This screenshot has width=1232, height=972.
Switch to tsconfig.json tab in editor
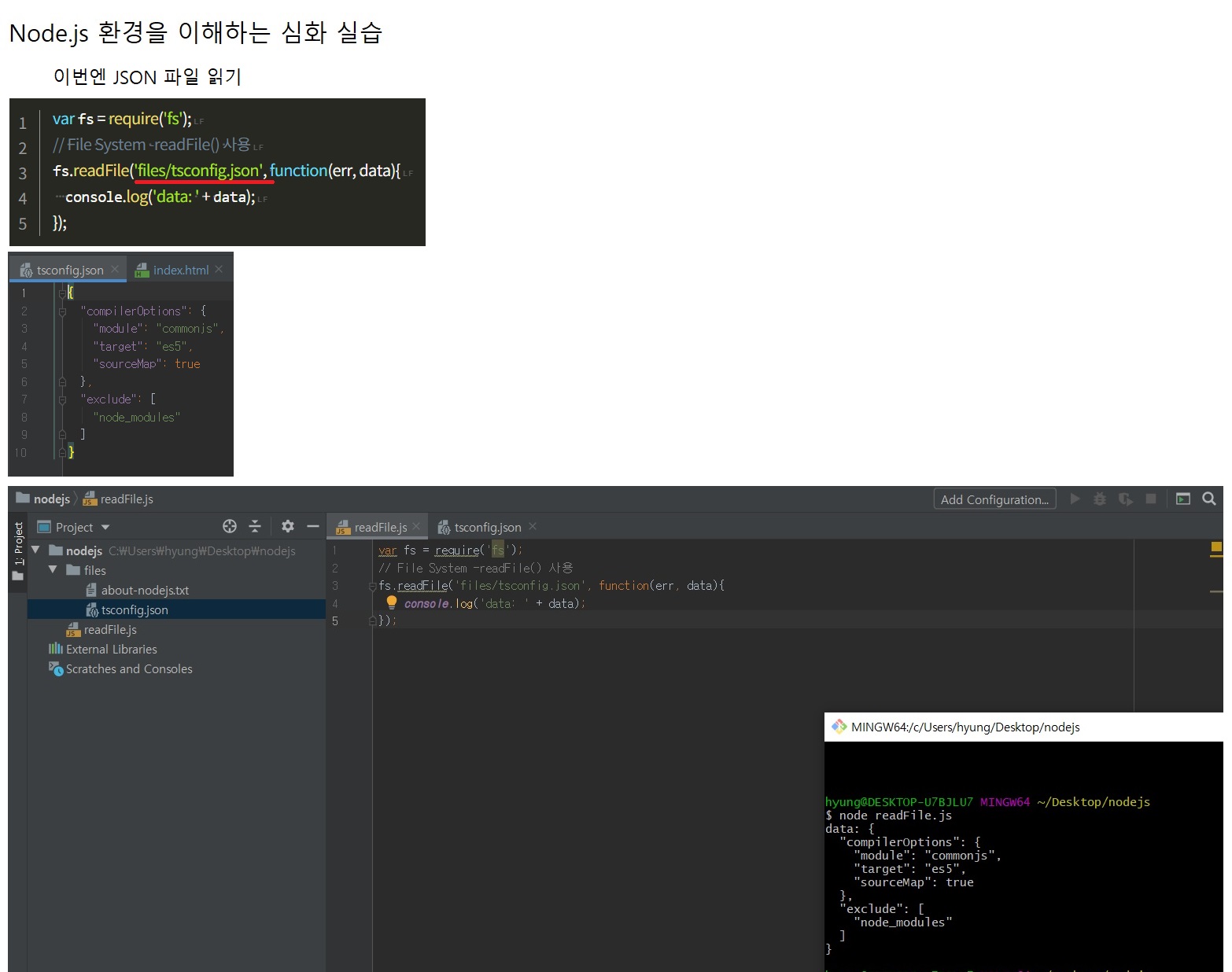pyautogui.click(x=487, y=527)
